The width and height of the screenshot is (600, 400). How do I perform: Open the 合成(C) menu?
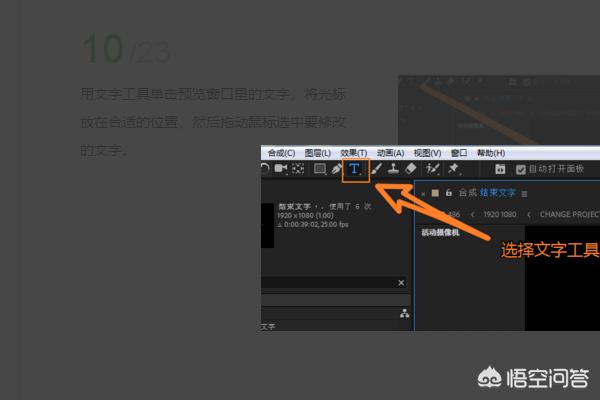pyautogui.click(x=282, y=153)
